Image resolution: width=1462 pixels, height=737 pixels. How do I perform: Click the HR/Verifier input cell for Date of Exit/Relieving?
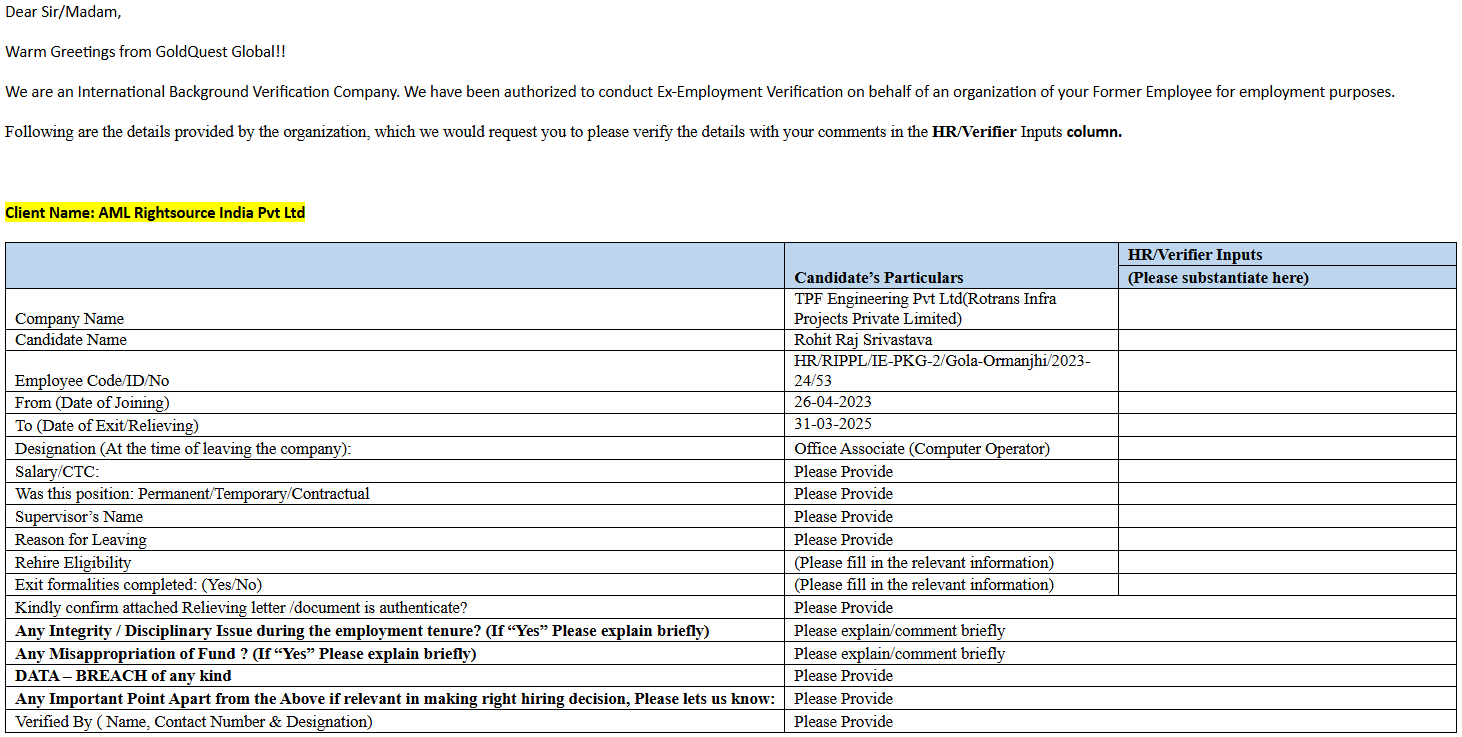pos(1287,425)
